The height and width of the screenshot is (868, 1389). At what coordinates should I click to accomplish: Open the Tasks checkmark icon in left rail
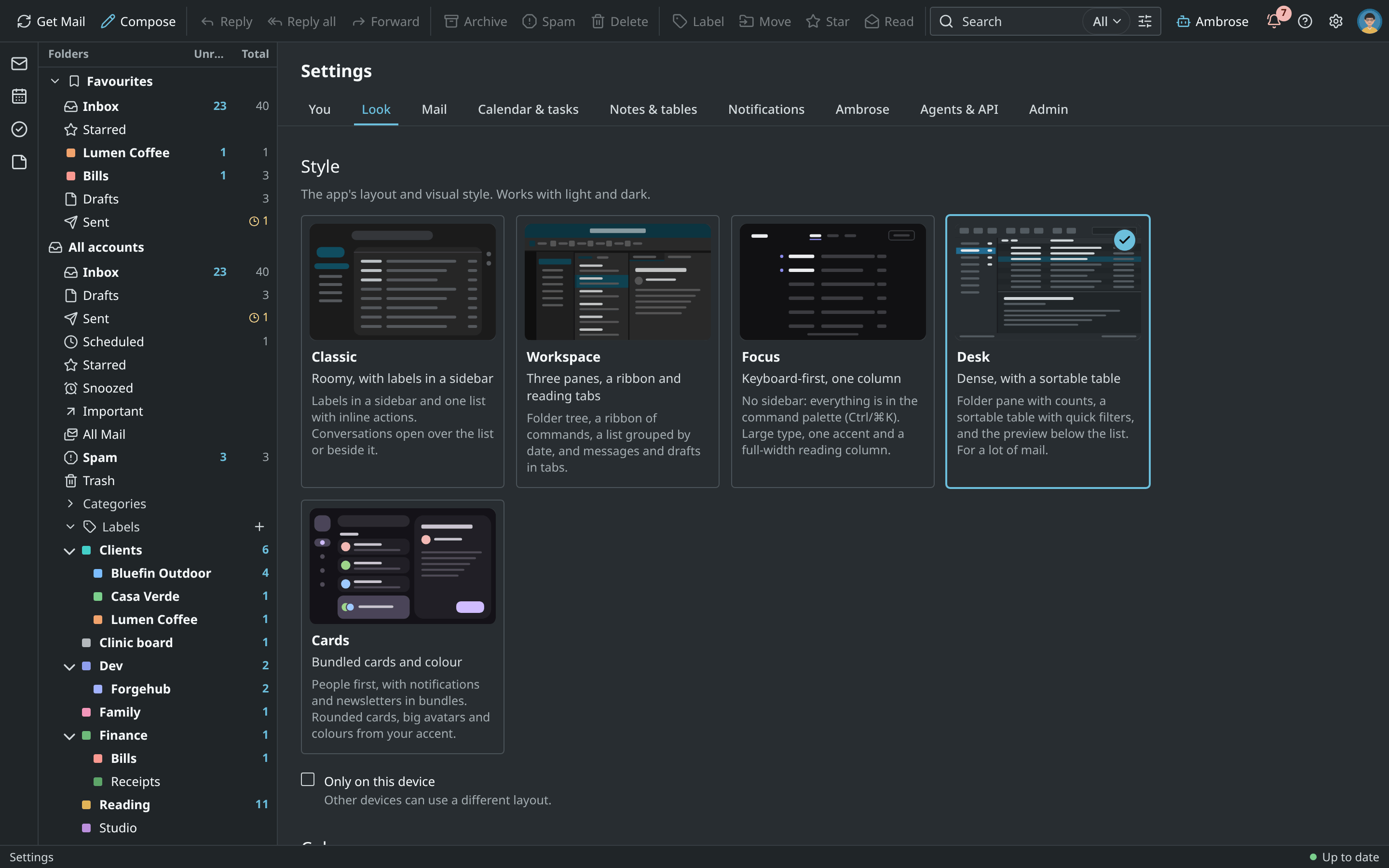click(x=19, y=129)
